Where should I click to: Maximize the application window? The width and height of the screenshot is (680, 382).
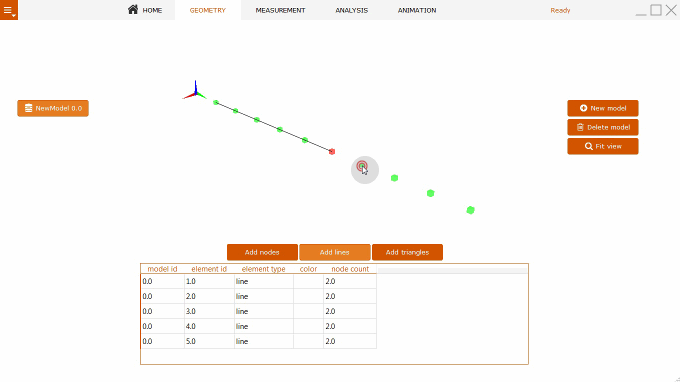pyautogui.click(x=656, y=10)
